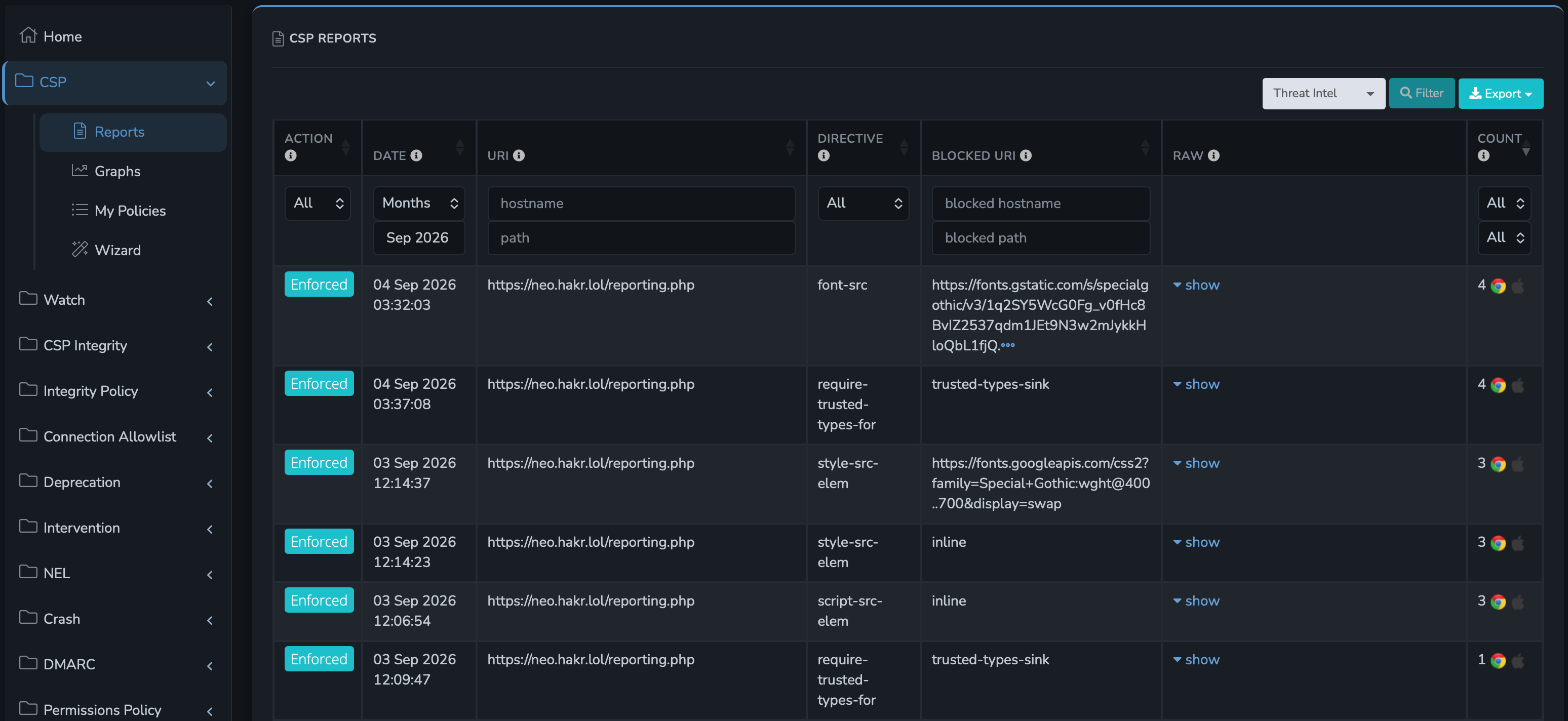Screen dimensions: 1568x721
Task: Open the Home page in sidebar
Action: [51, 36]
